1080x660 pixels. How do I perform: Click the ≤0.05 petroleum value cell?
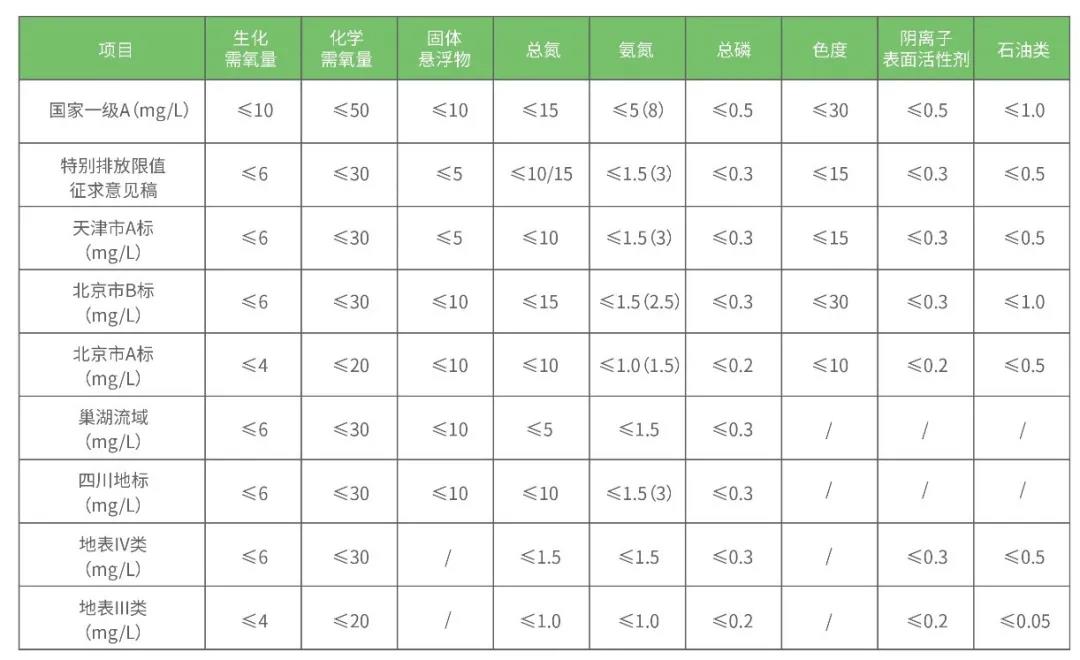[1022, 621]
